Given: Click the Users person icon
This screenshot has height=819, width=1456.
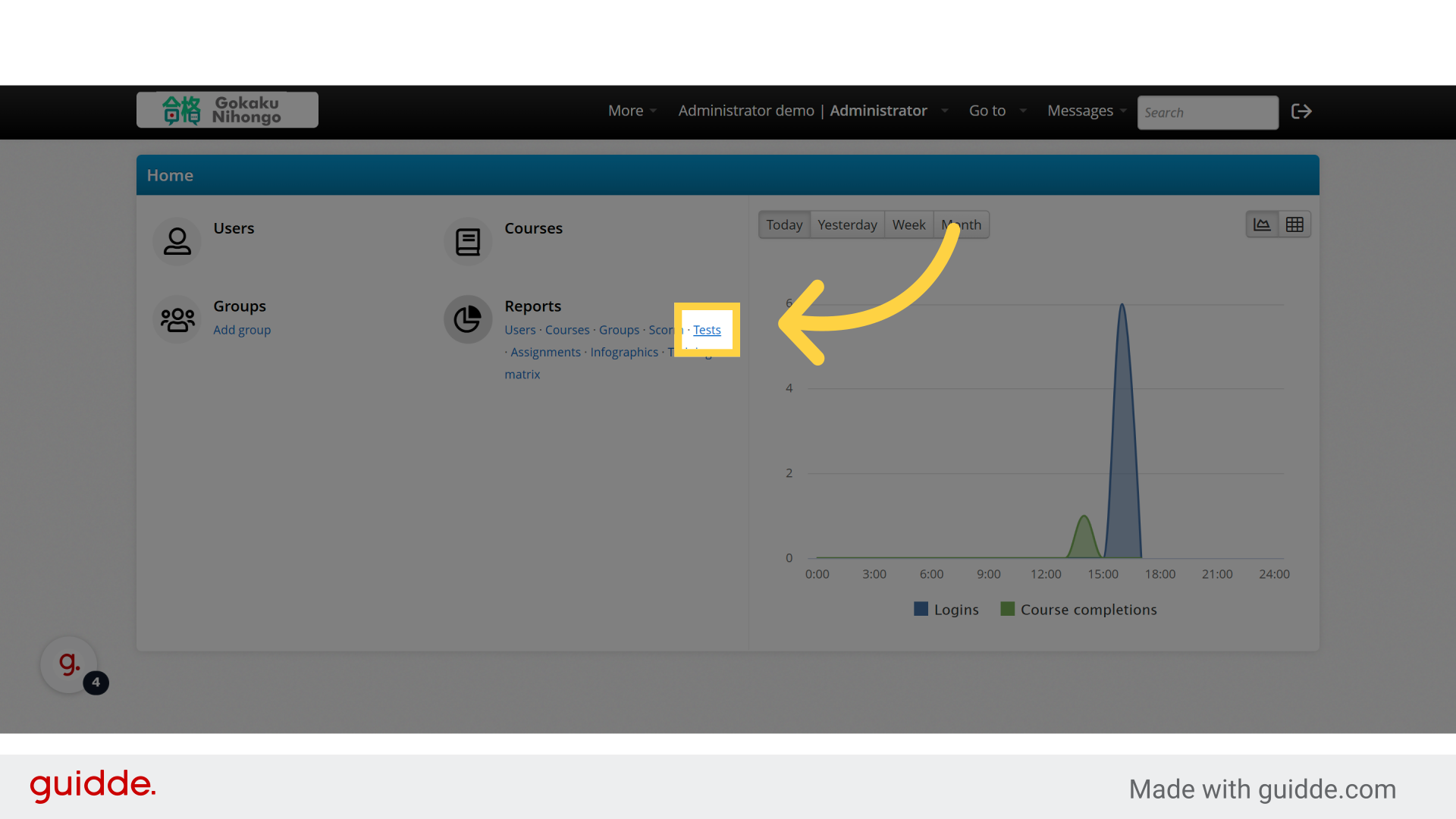Looking at the screenshot, I should [177, 241].
